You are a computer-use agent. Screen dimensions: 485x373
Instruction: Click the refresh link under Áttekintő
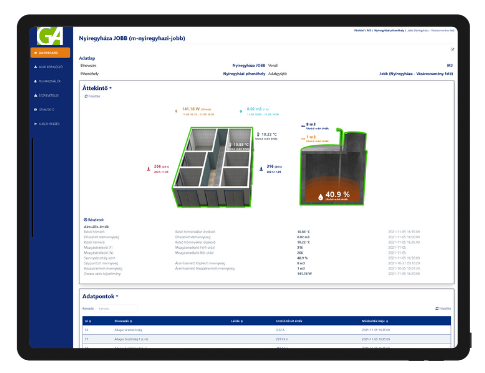click(x=92, y=96)
